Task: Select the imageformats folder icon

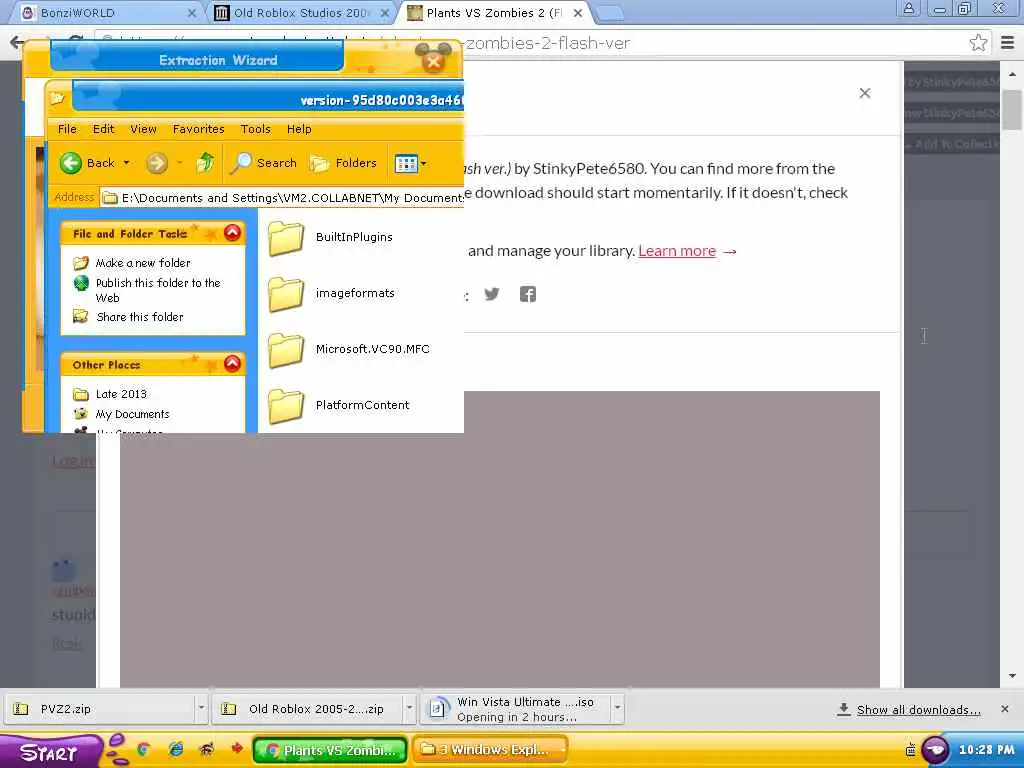Action: [x=286, y=294]
